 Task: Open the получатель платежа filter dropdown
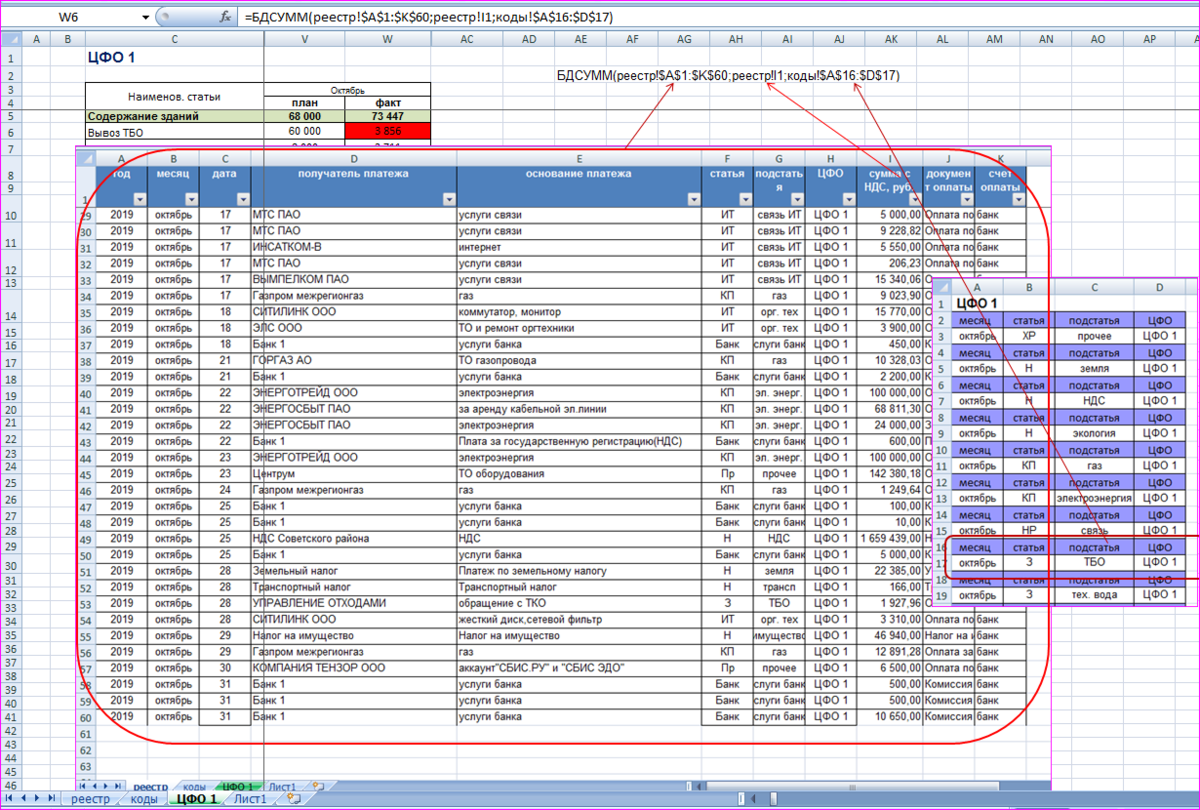(x=447, y=199)
